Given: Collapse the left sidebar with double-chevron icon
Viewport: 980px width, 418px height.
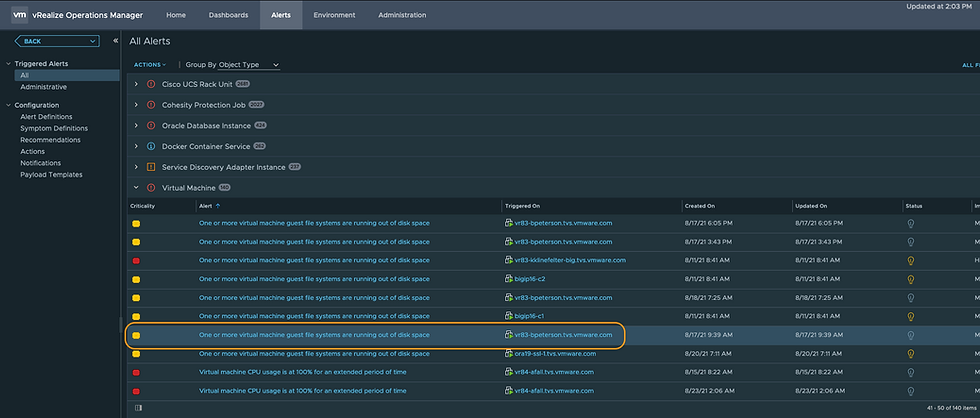Looking at the screenshot, I should (x=116, y=41).
